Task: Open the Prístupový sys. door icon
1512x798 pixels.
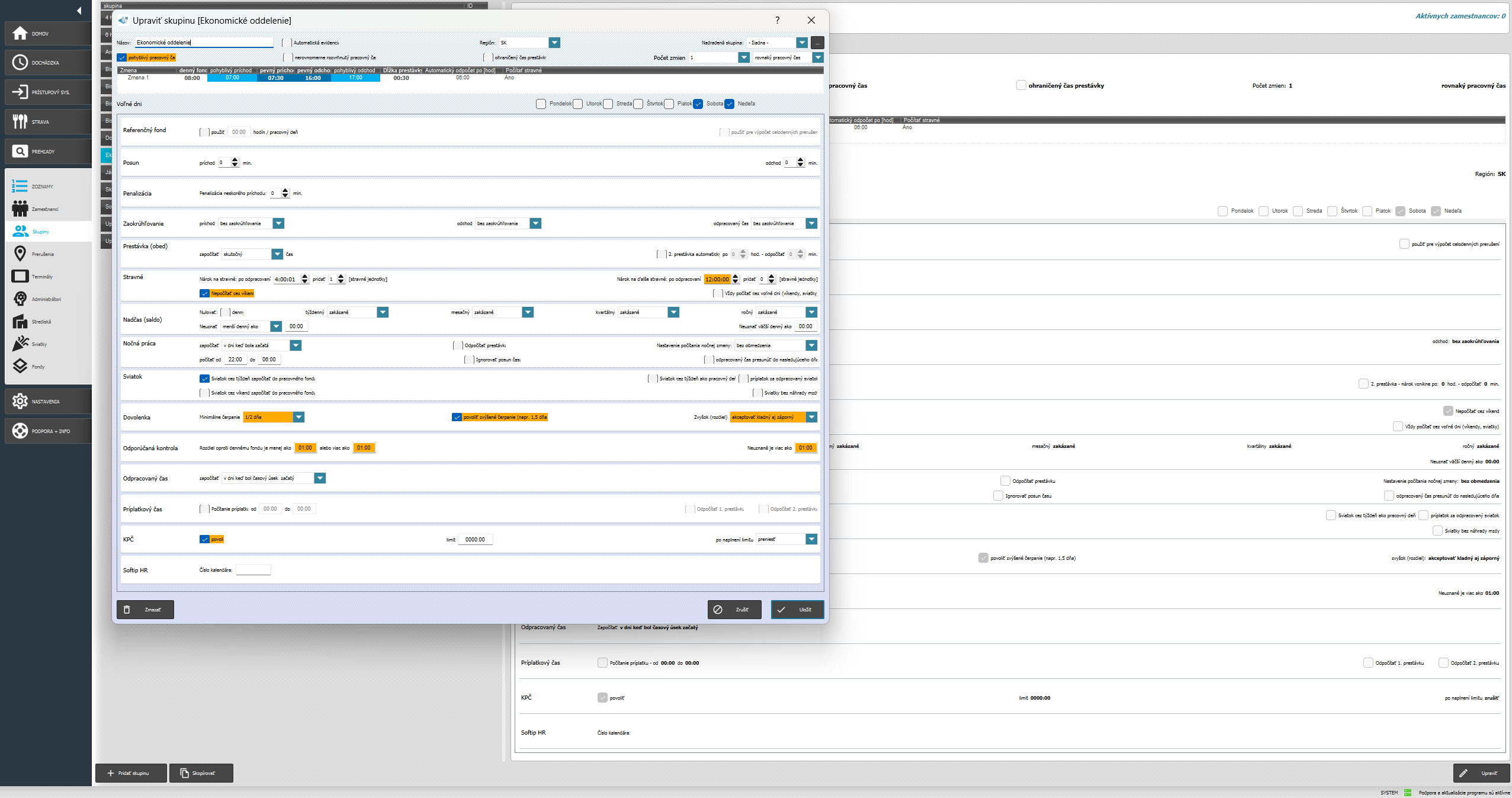Action: pyautogui.click(x=20, y=92)
